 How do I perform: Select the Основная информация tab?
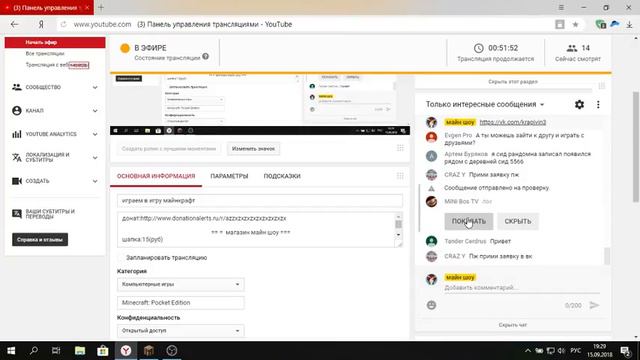(x=156, y=176)
